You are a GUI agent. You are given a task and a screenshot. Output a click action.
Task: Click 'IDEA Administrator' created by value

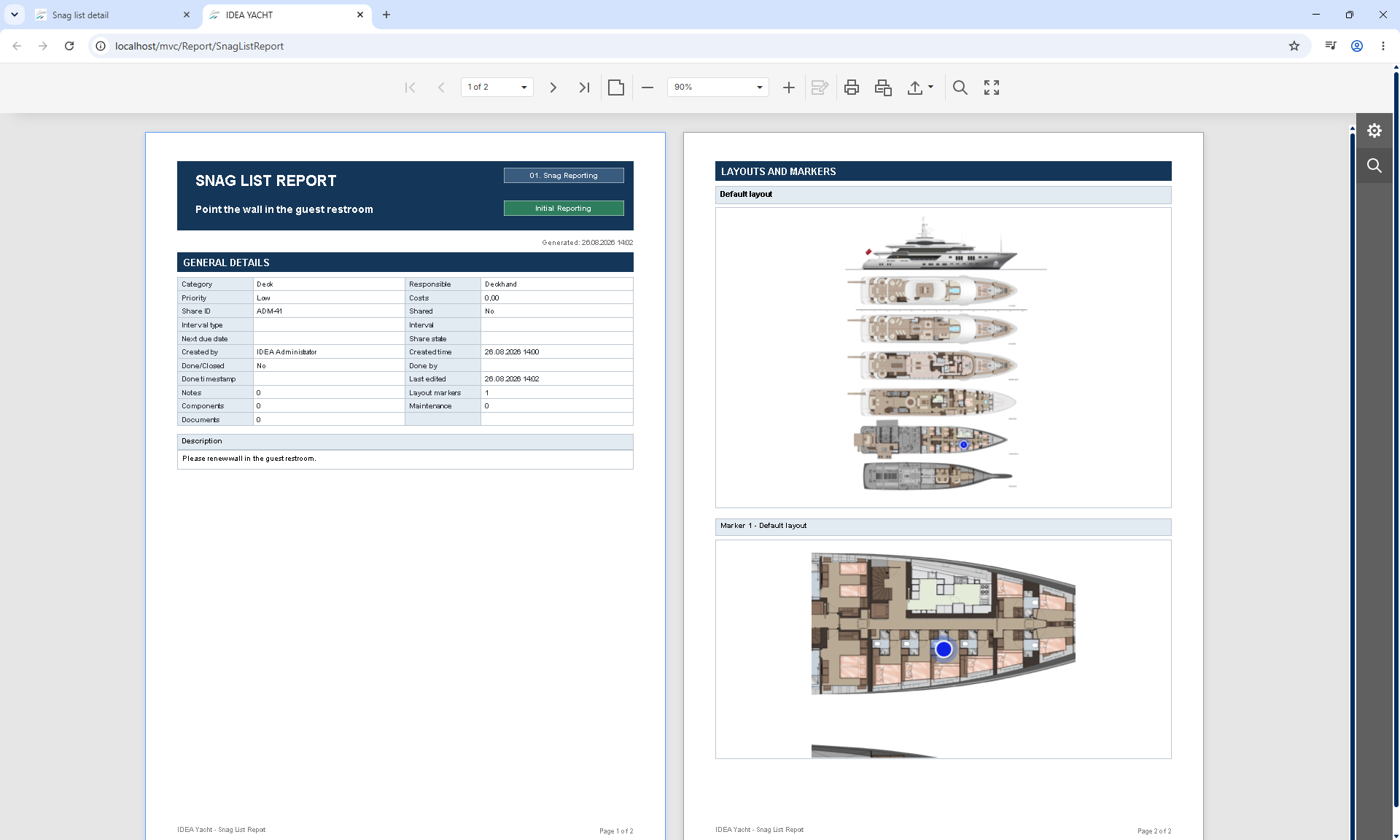[287, 352]
